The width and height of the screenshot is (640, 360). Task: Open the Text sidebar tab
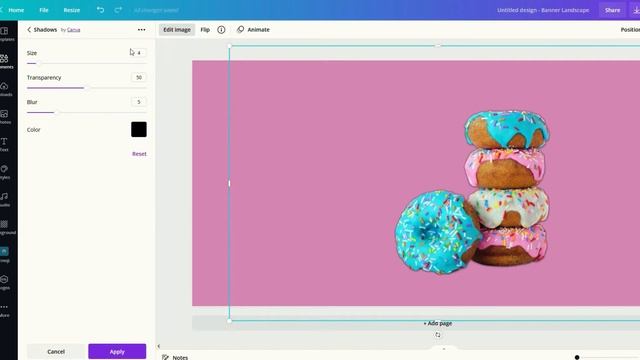5,144
